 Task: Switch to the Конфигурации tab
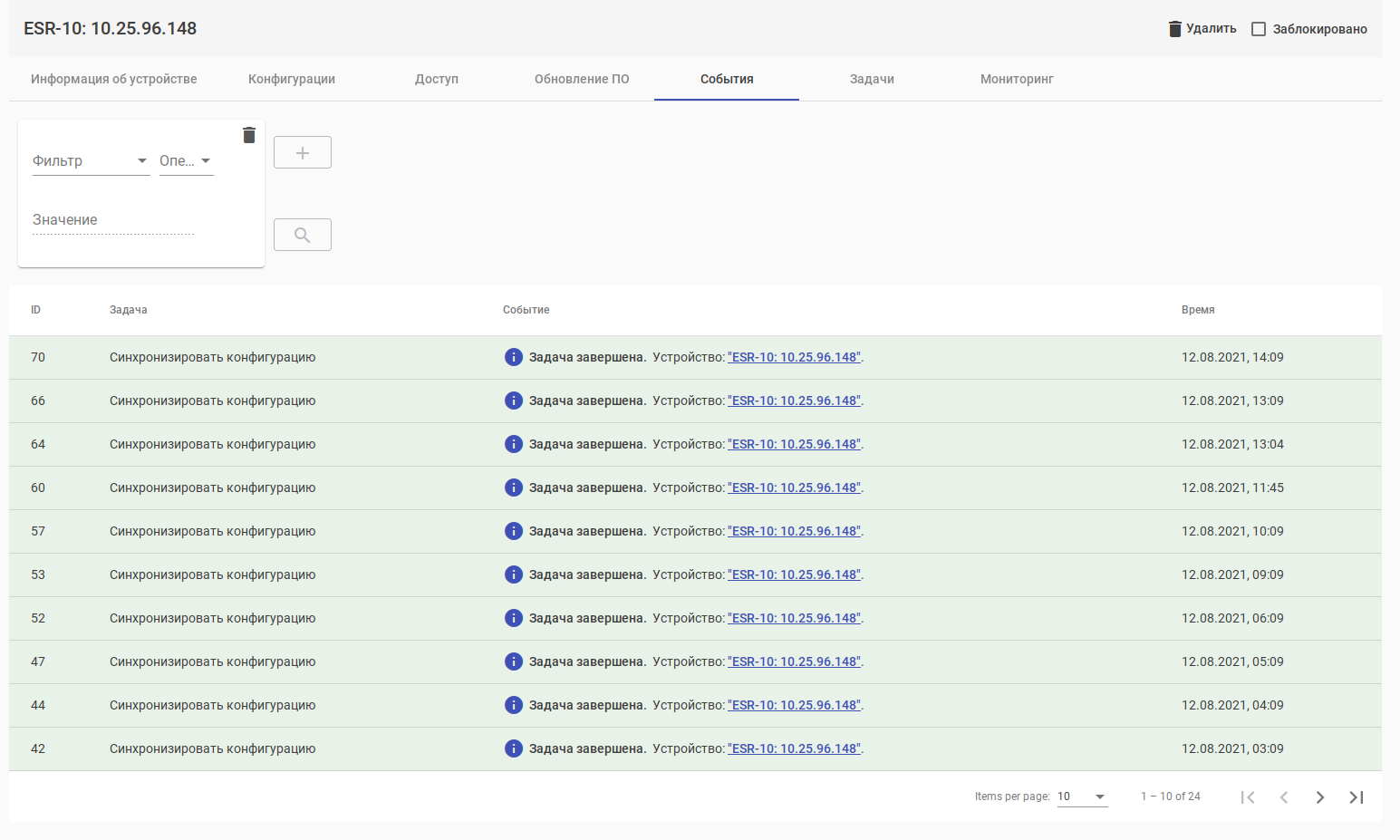click(292, 79)
